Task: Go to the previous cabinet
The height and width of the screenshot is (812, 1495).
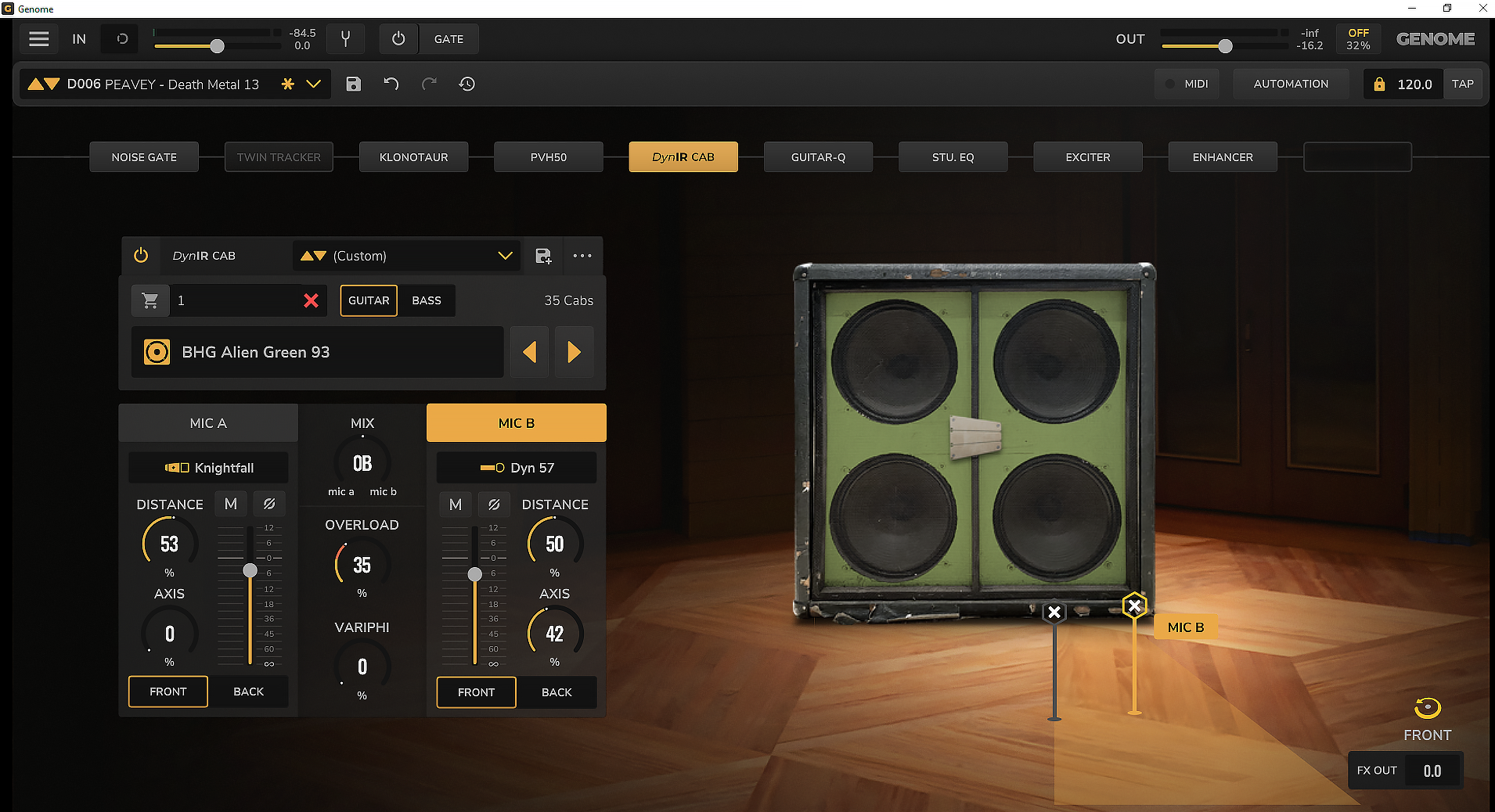Action: [530, 352]
